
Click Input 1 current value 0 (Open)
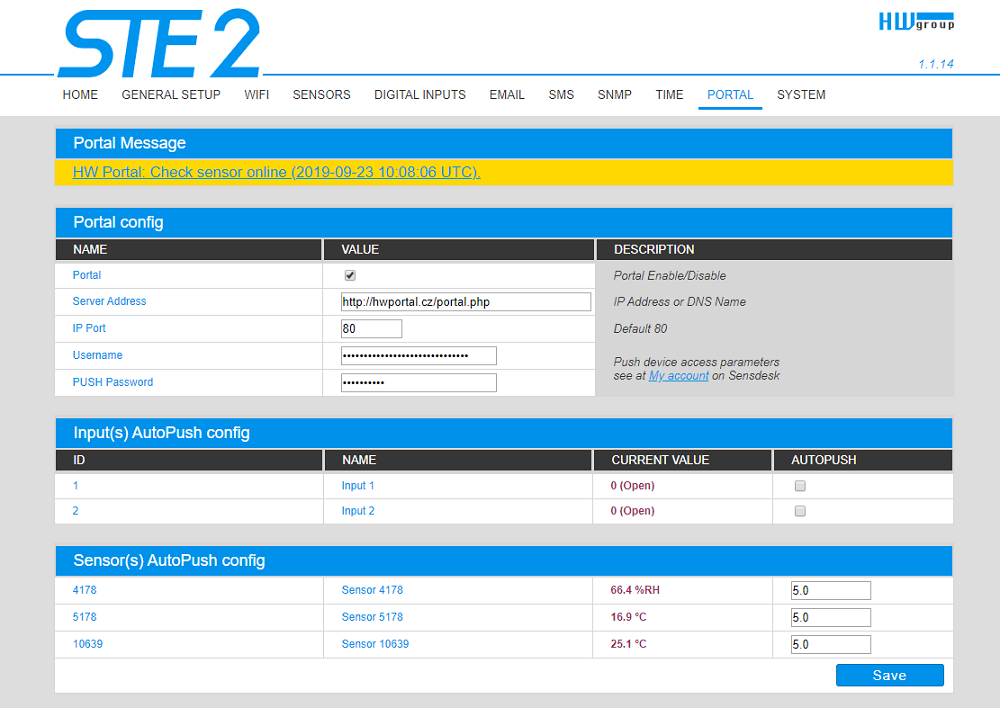[633, 485]
